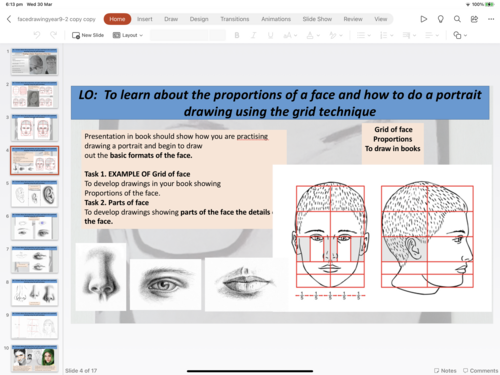Toggle underline formatting
Screen dimensions: 500x375
[x=270, y=35]
